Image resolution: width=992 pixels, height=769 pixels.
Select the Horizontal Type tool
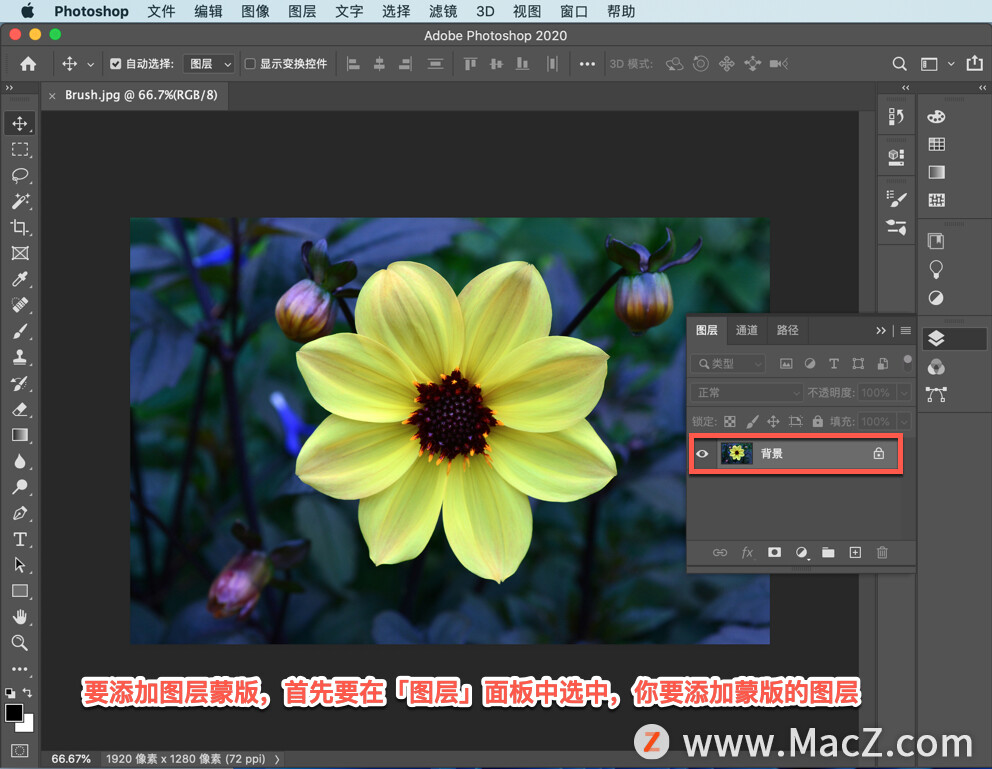[x=20, y=539]
